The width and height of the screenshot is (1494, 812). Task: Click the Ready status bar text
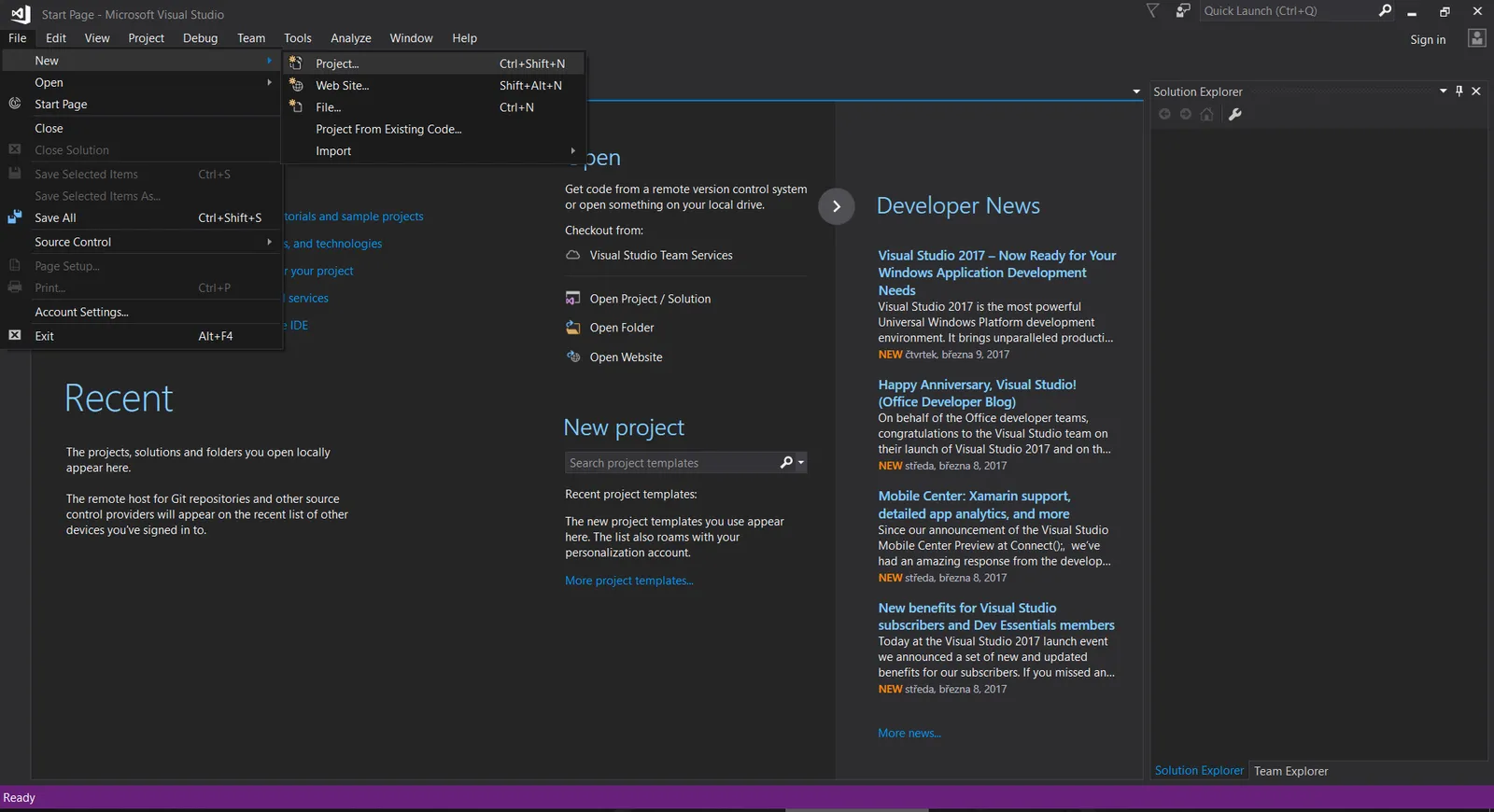[x=19, y=798]
